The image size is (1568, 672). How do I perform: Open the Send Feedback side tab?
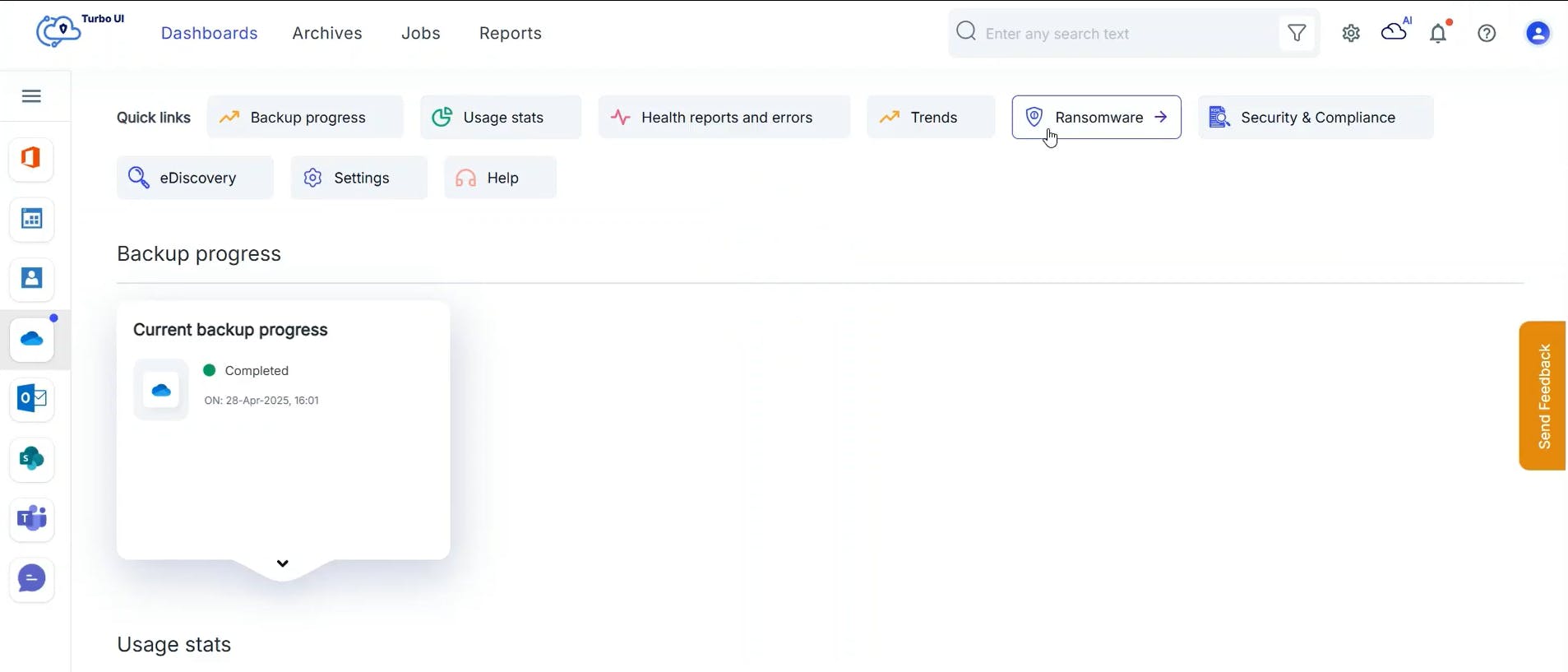[x=1543, y=396]
